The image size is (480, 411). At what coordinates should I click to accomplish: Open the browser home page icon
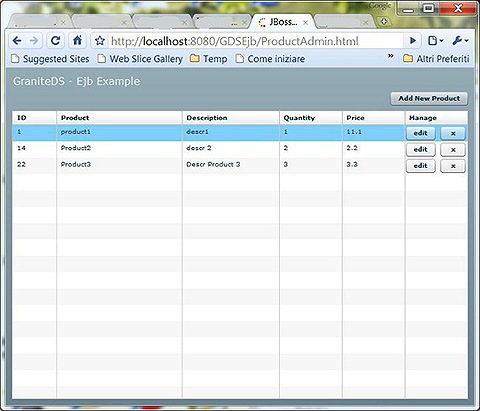coord(77,41)
